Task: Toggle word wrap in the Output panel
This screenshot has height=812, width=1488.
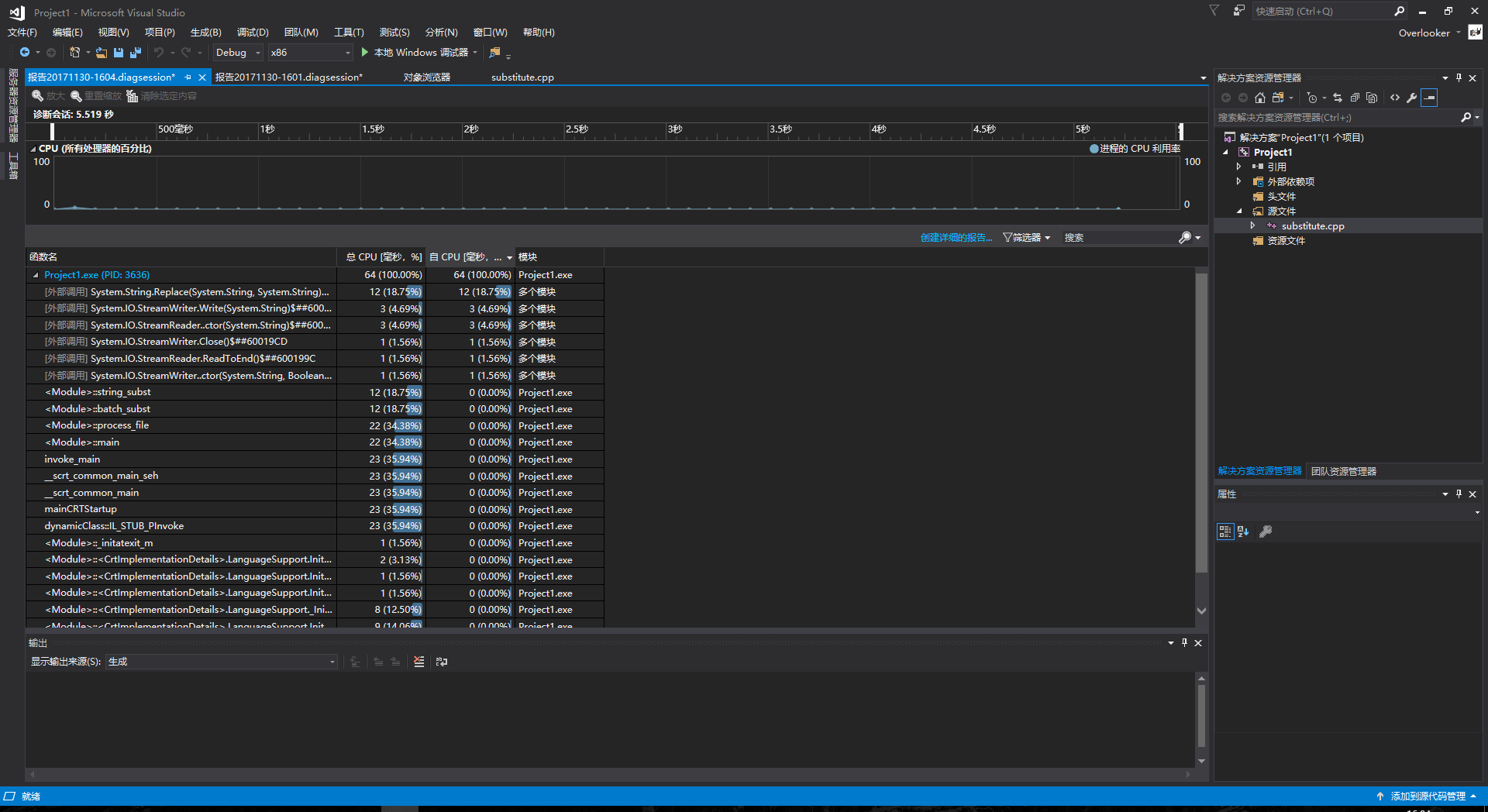Action: [442, 662]
